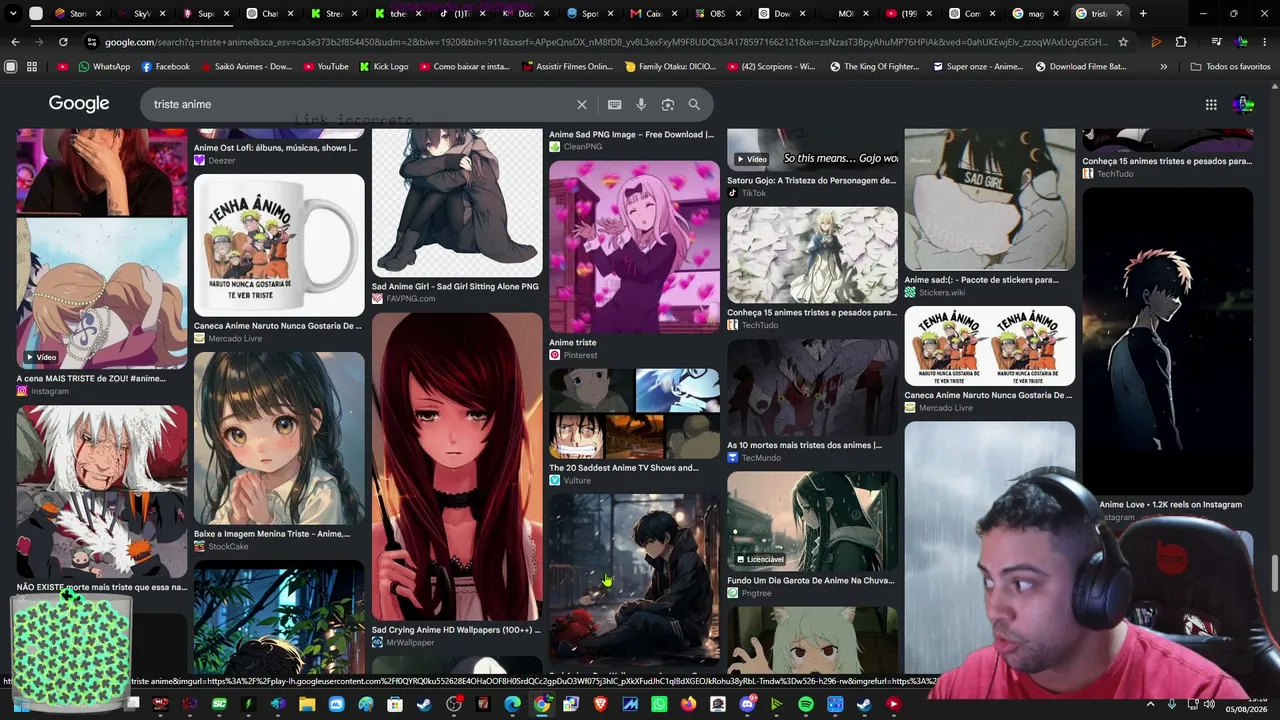1280x720 pixels.
Task: Click the page vertical scrollbar thumb
Action: 1275,574
